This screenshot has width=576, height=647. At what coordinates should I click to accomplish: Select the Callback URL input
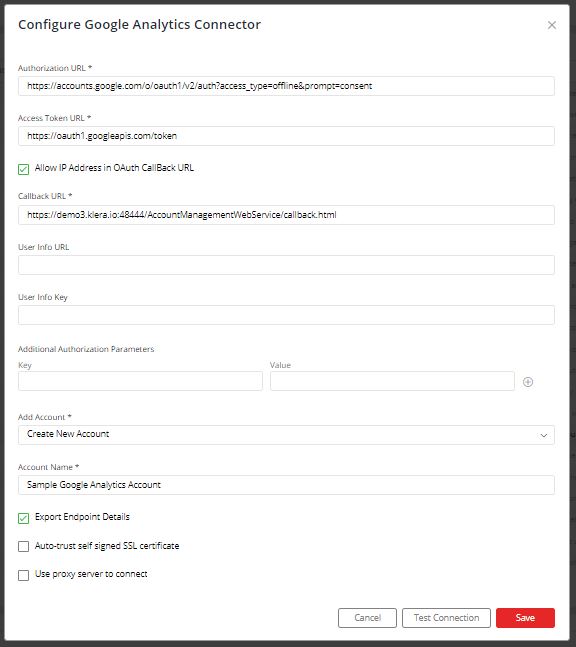pyautogui.click(x=286, y=215)
